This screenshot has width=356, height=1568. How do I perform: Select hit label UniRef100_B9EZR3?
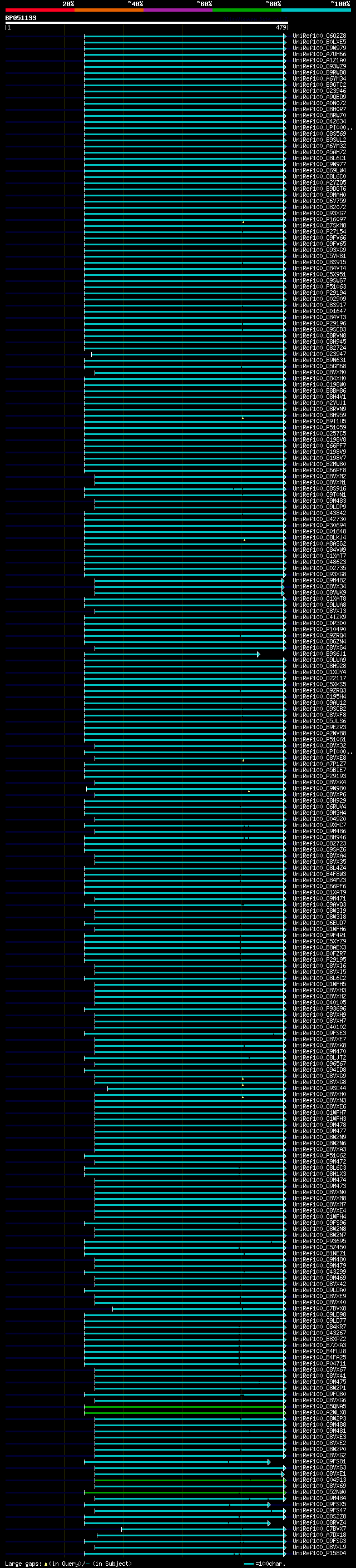tap(319, 728)
